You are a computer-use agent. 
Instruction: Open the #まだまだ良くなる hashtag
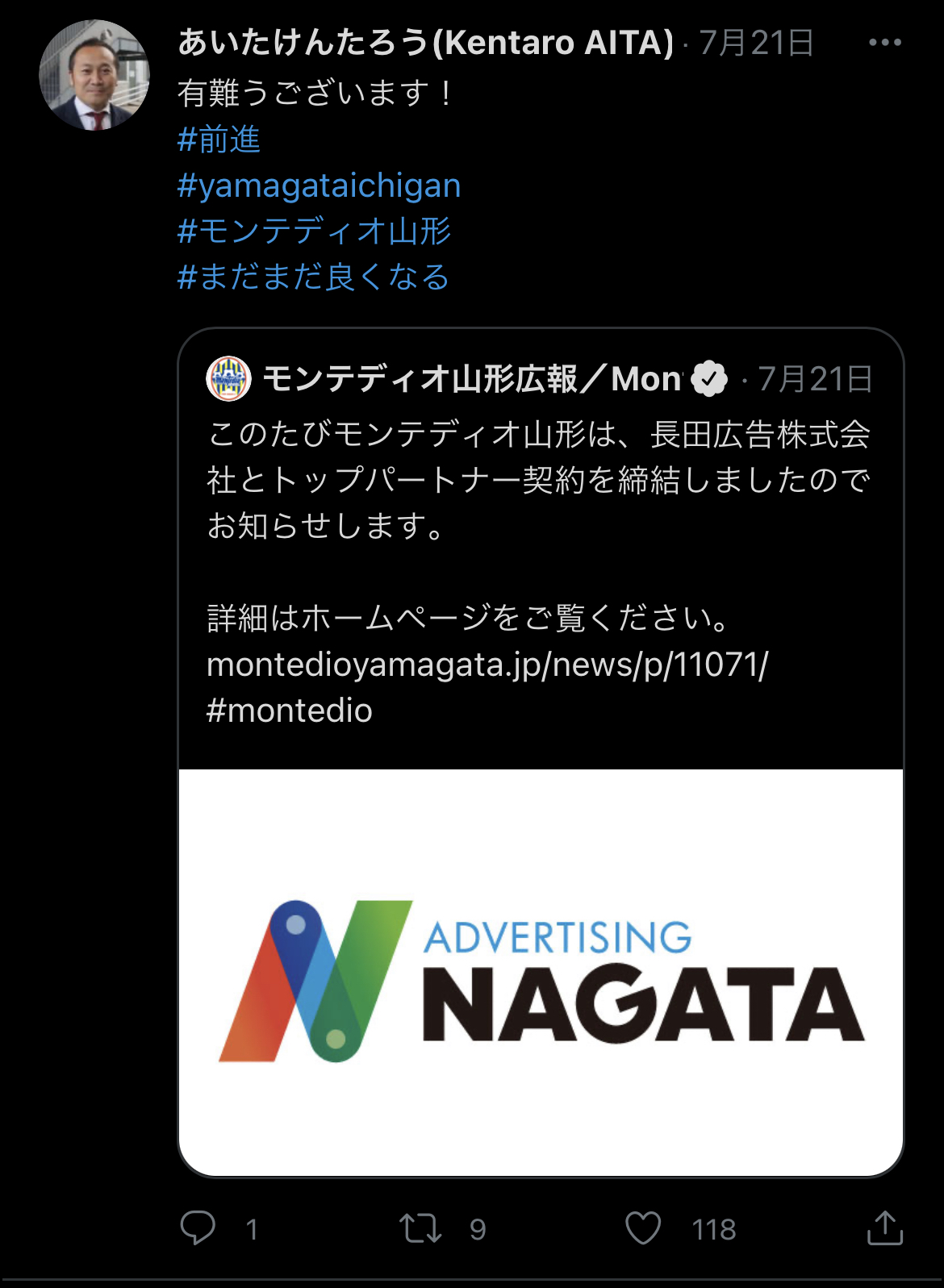(x=313, y=277)
